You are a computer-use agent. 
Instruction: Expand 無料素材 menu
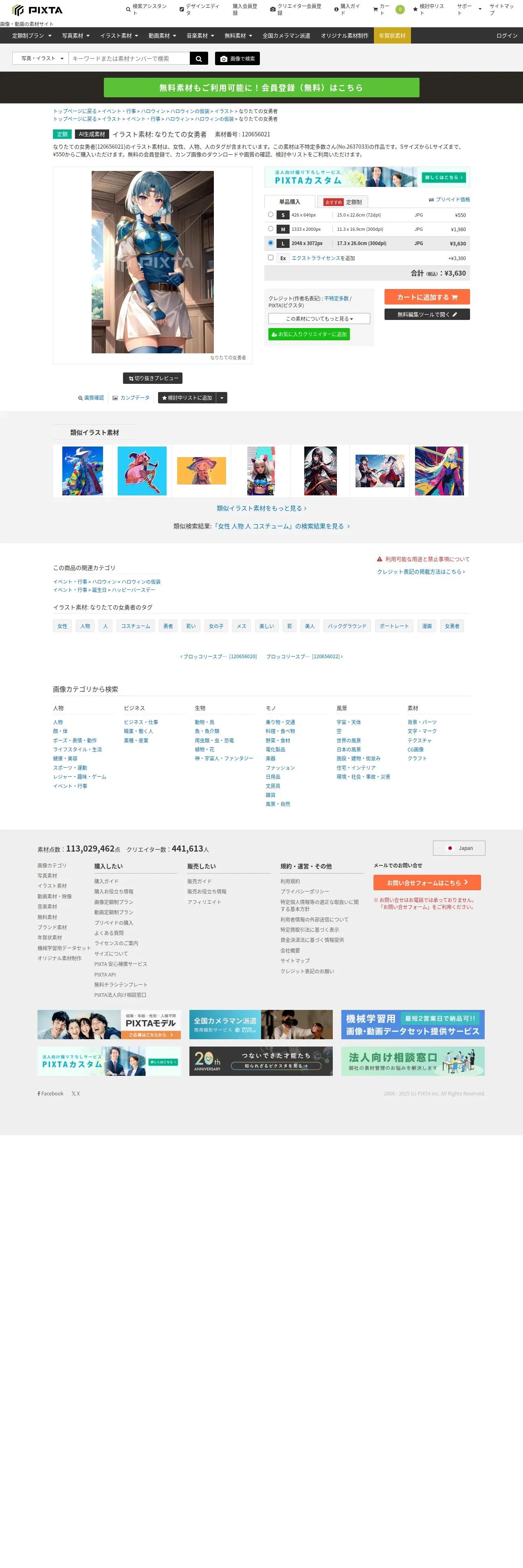238,36
